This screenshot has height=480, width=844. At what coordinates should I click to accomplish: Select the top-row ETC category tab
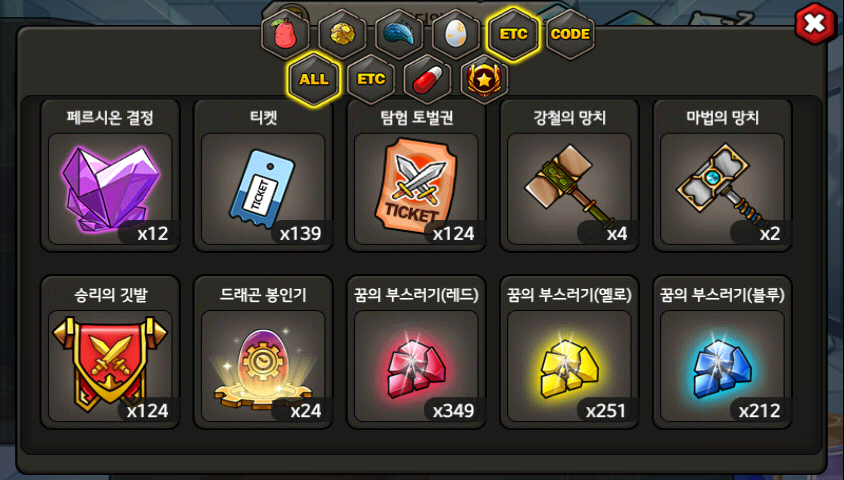(x=514, y=34)
